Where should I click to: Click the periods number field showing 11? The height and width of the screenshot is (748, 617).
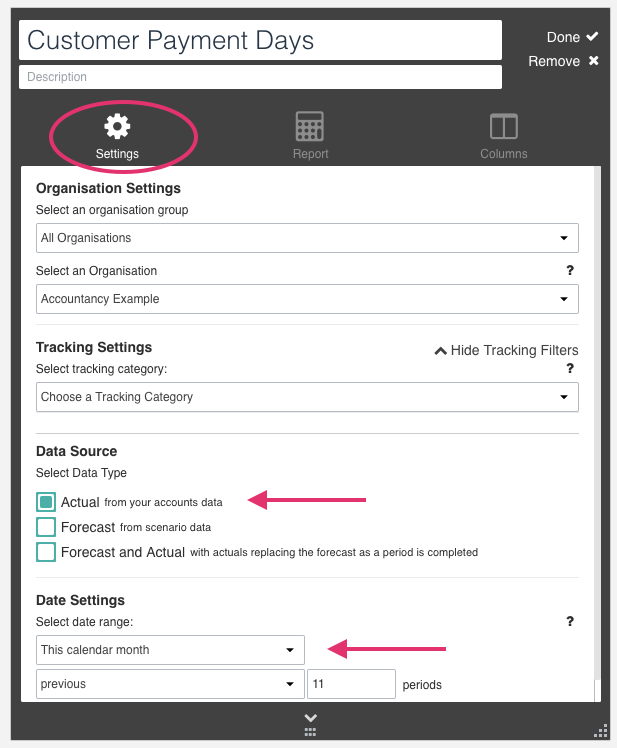coord(351,684)
